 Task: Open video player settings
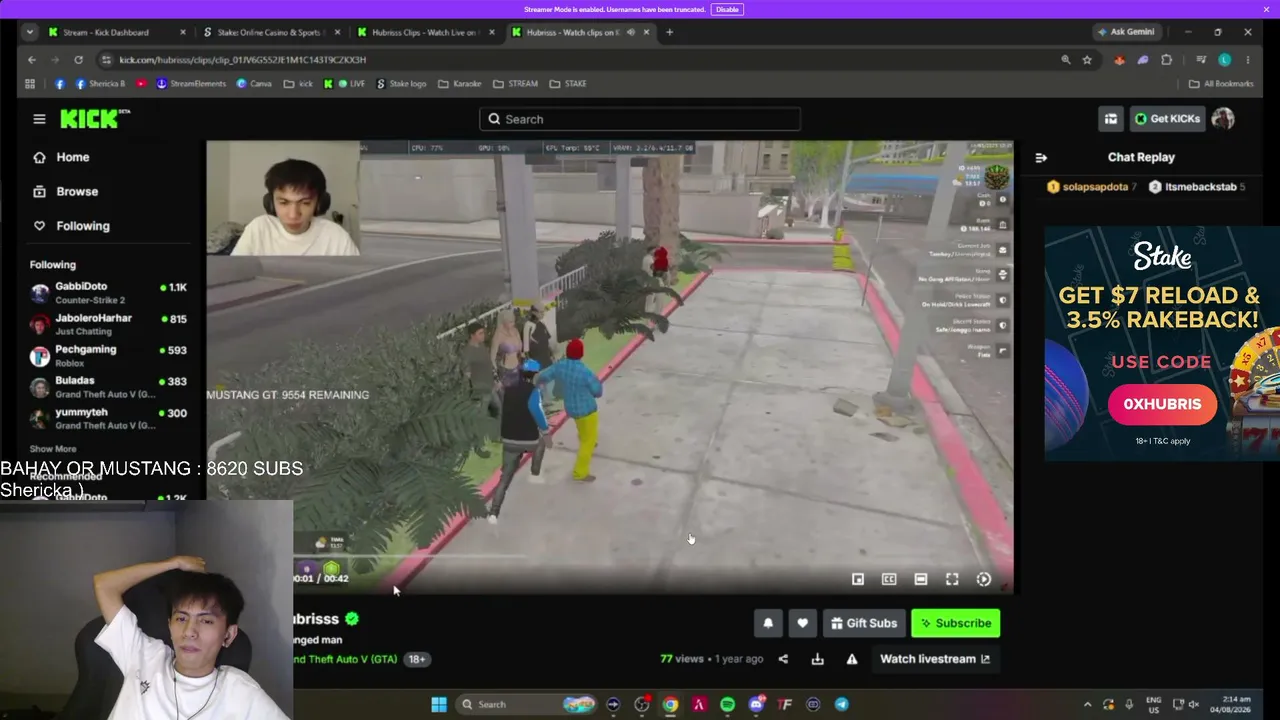click(983, 579)
